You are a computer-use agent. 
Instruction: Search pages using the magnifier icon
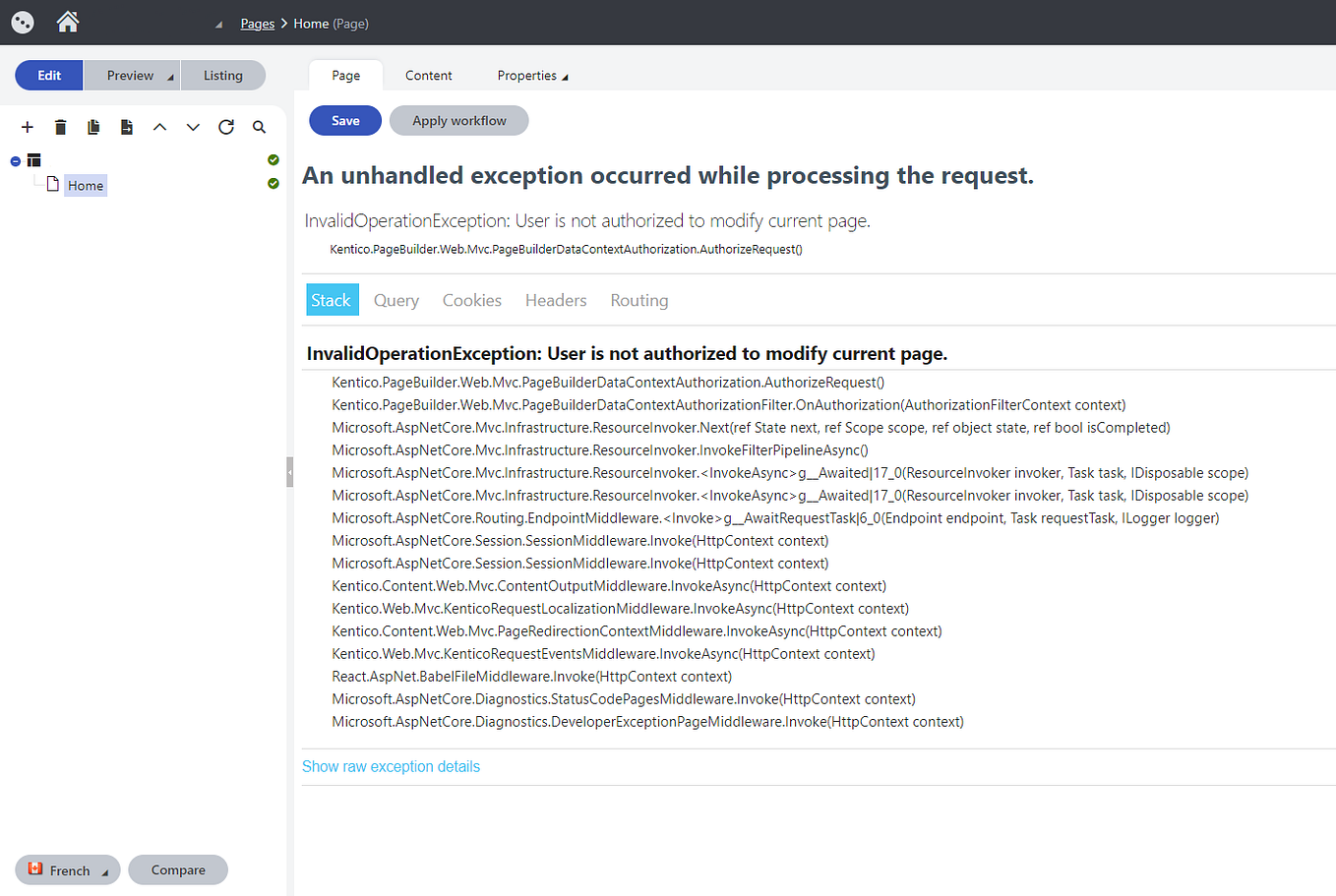(259, 127)
